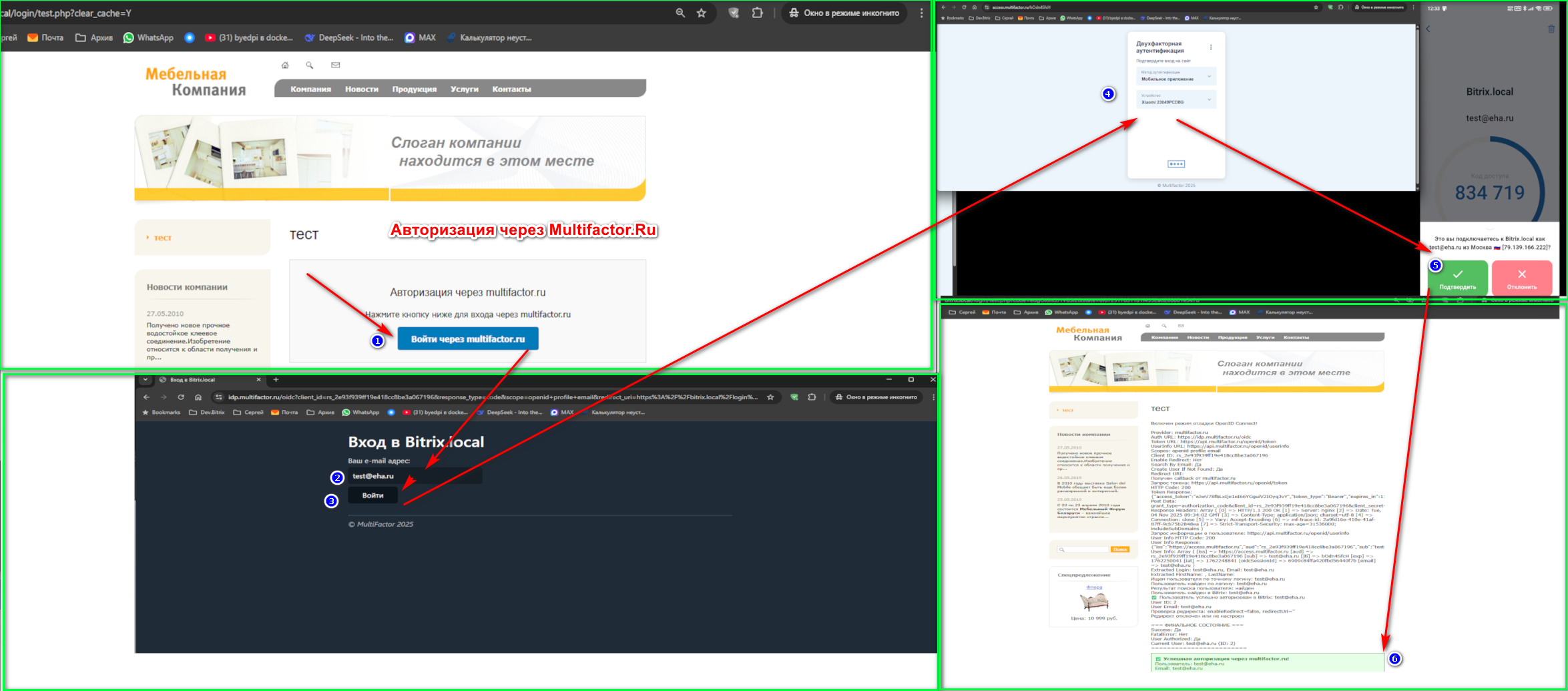Open the three-dot menu on the 2FA card
The width and height of the screenshot is (1568, 691).
tap(1212, 47)
